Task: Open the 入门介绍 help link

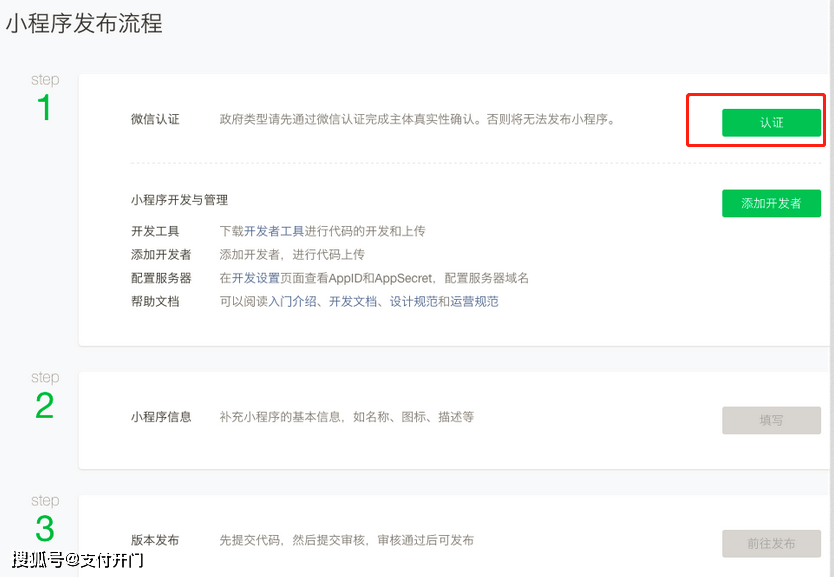Action: (x=293, y=301)
